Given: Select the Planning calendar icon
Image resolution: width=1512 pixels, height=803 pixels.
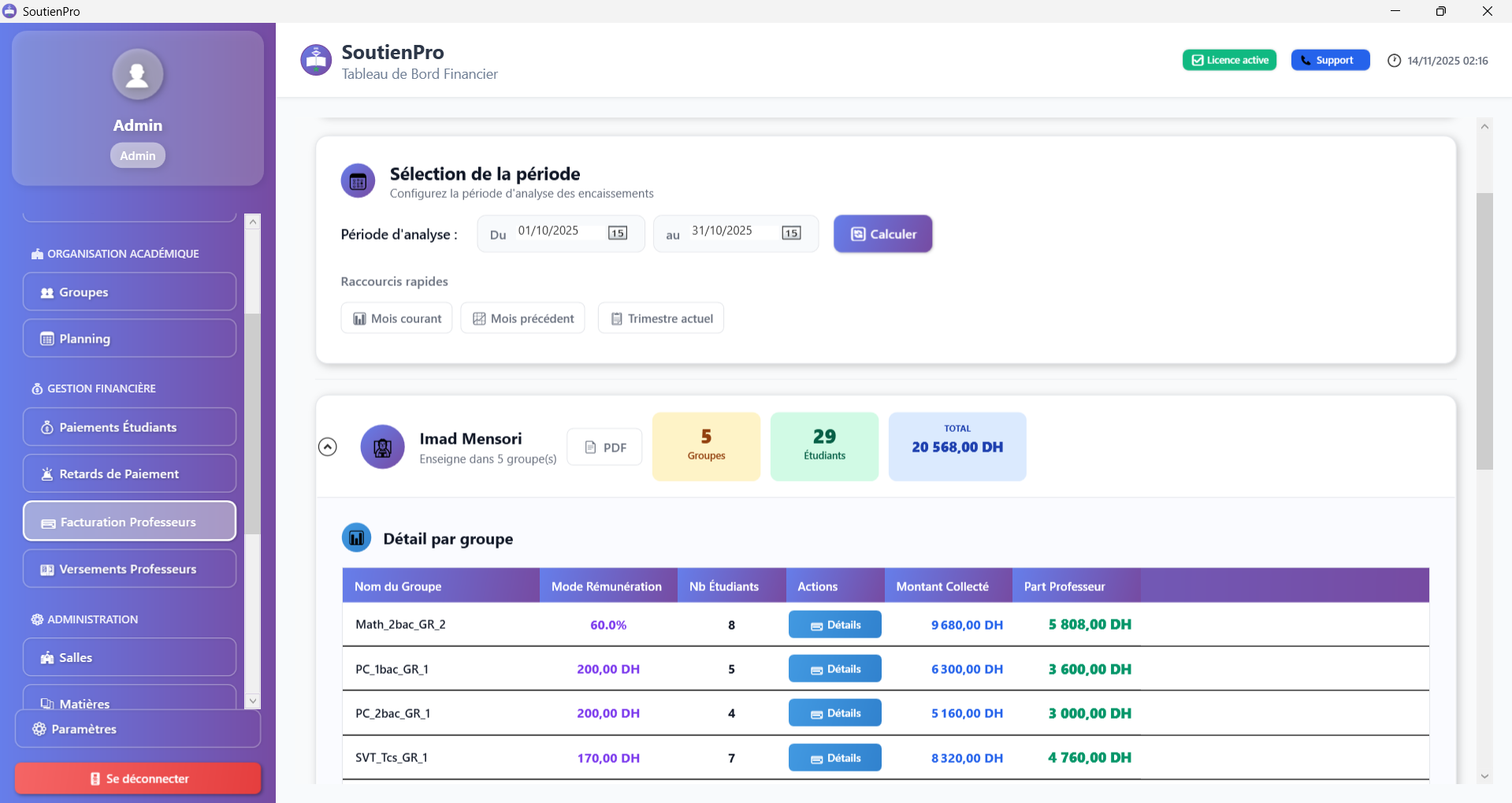Looking at the screenshot, I should tap(46, 338).
